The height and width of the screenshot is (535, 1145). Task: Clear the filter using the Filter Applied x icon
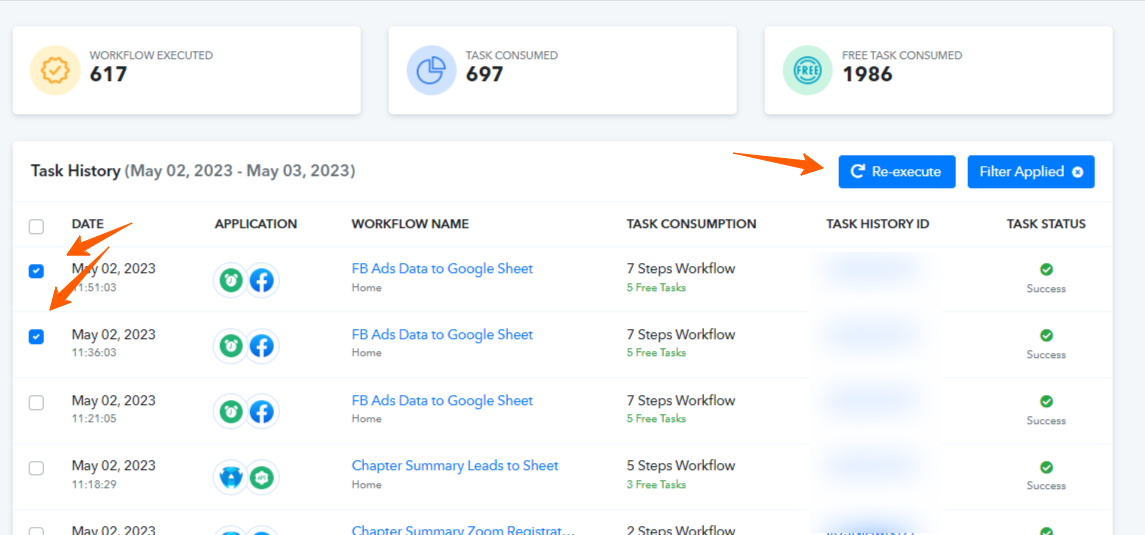point(1077,172)
